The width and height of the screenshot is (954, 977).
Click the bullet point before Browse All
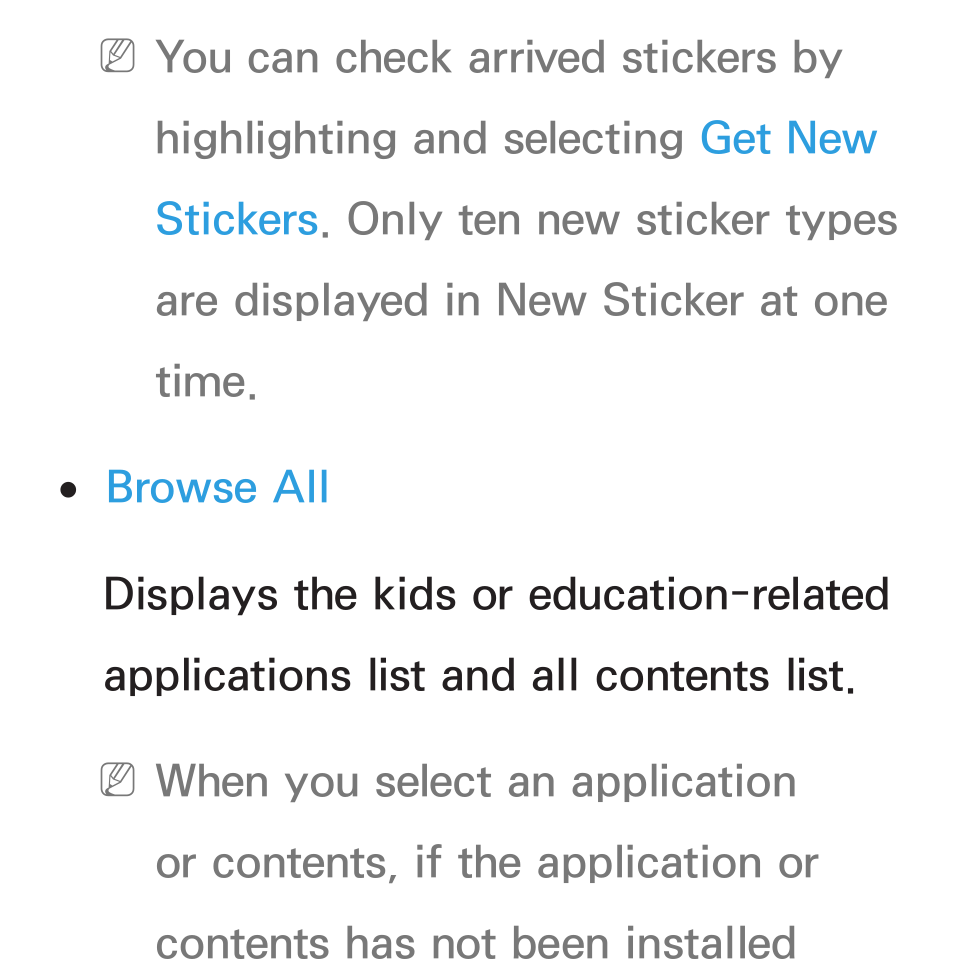[68, 490]
